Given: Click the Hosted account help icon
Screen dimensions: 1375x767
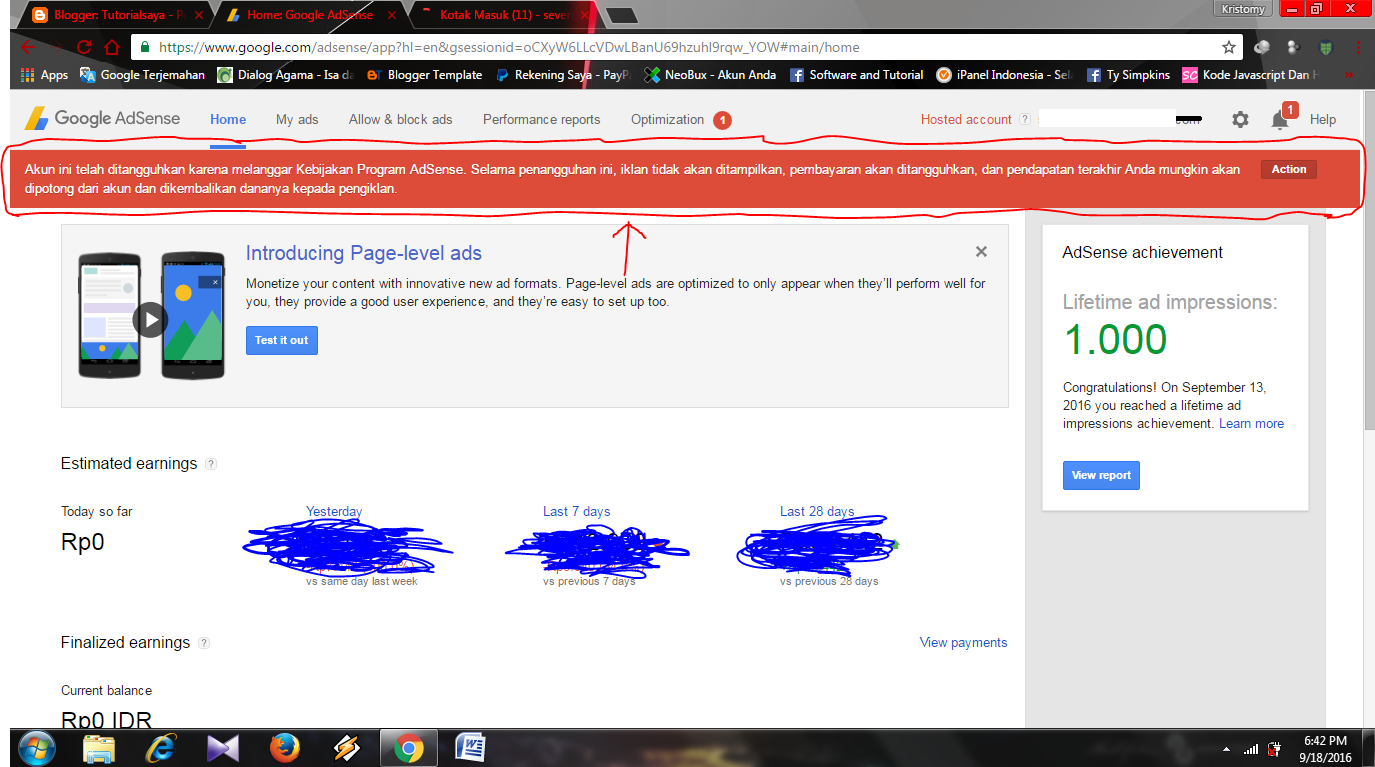Looking at the screenshot, I should tap(1024, 120).
